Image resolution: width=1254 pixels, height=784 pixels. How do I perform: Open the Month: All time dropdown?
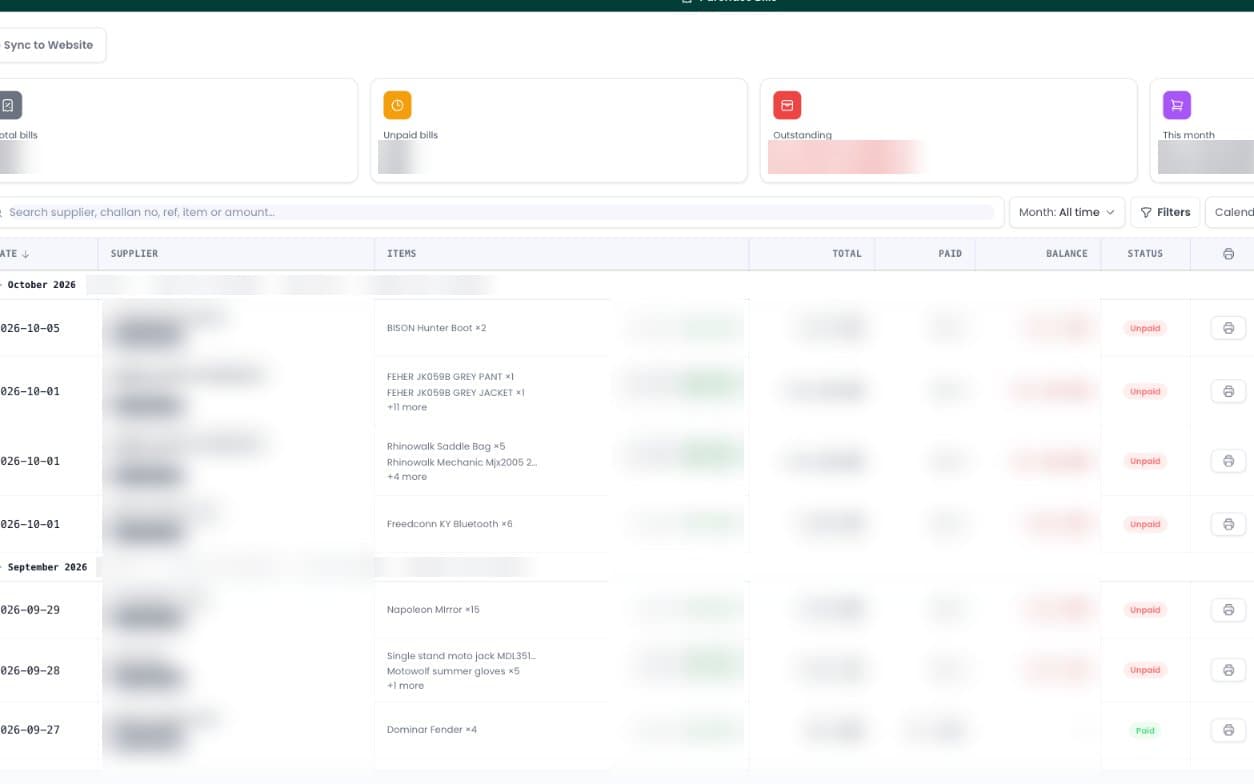1066,212
